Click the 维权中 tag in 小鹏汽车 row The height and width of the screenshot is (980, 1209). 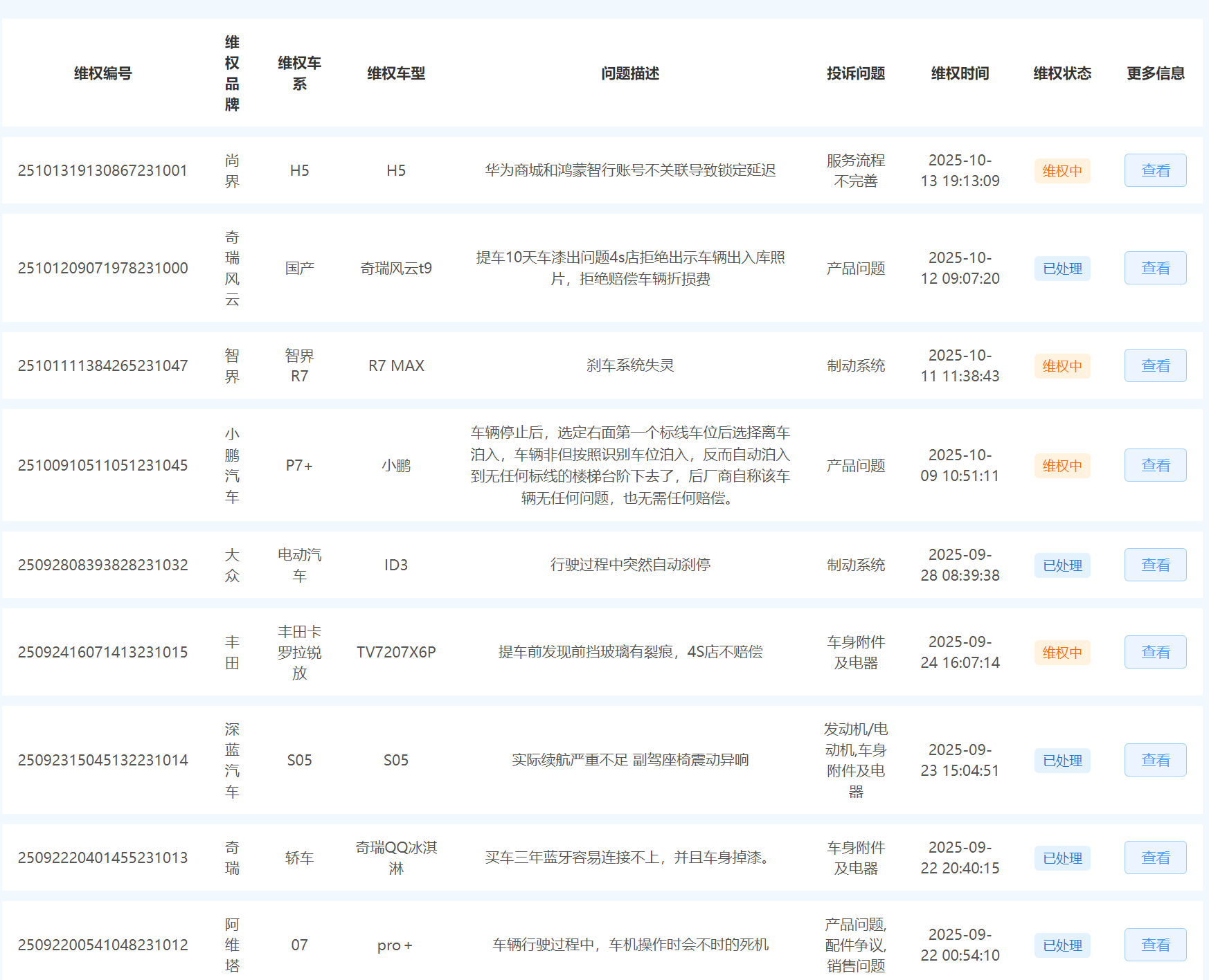1062,466
